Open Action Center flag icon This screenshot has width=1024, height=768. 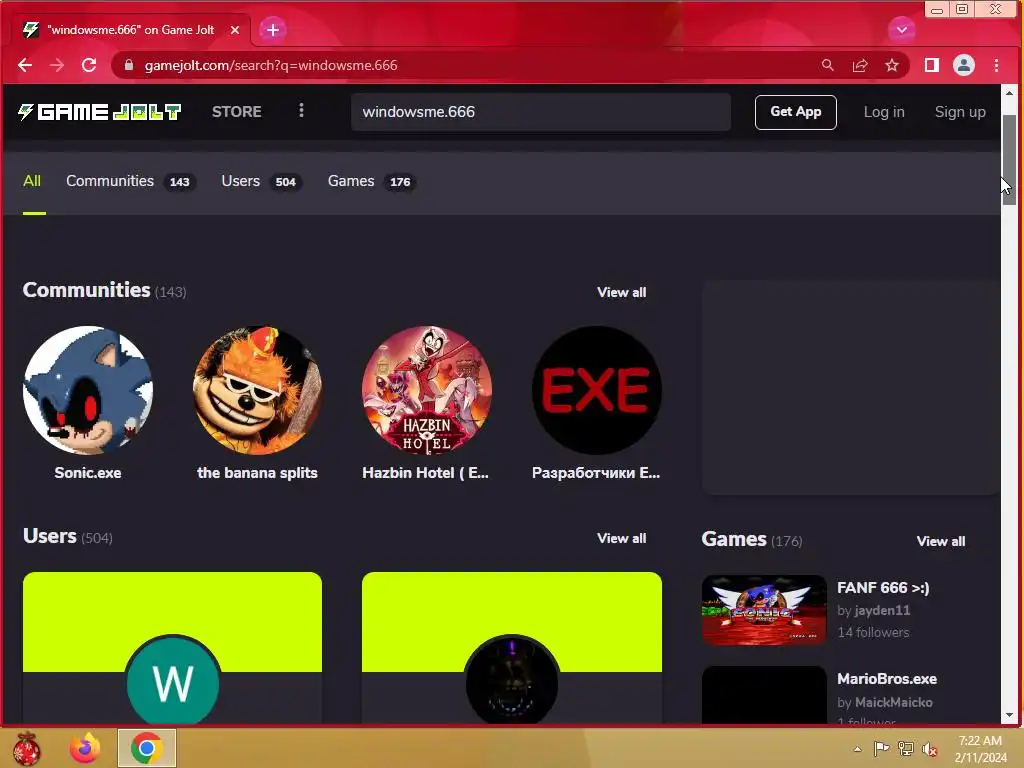(881, 748)
